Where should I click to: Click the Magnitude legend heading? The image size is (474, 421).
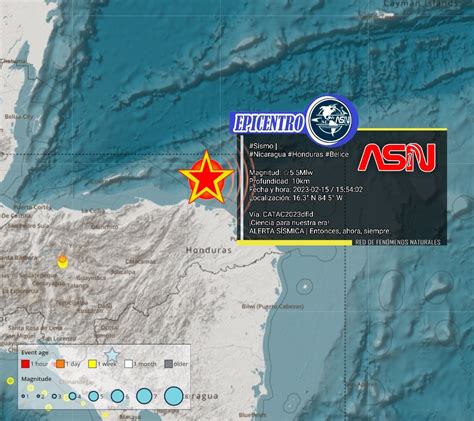click(x=36, y=379)
